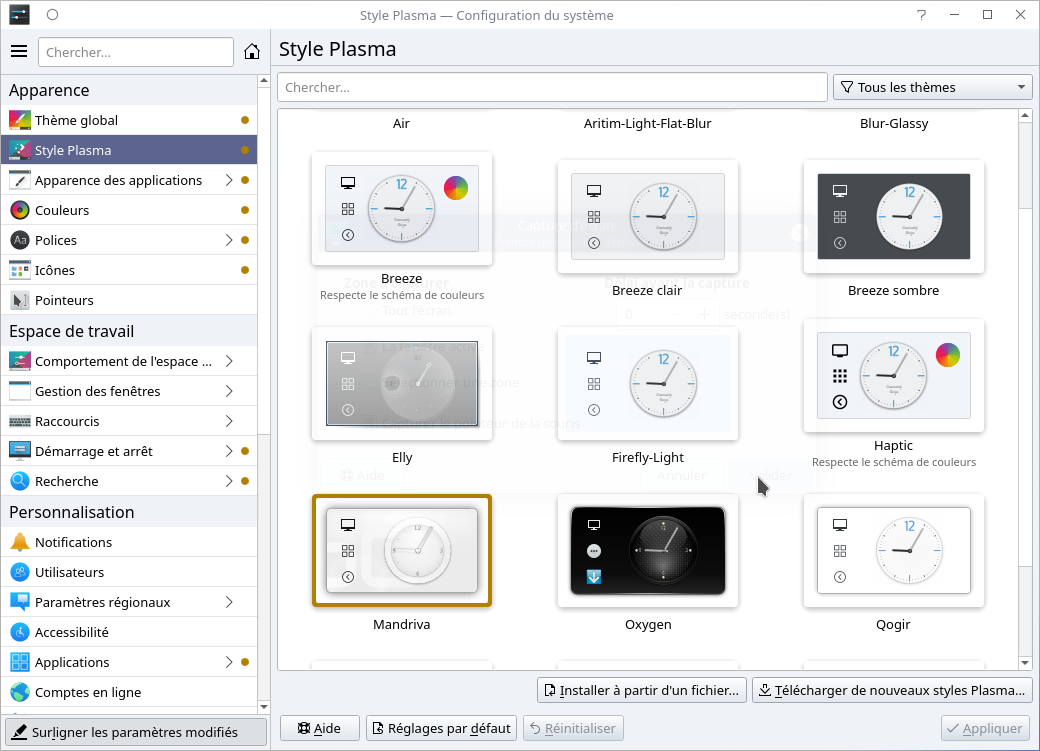The image size is (1040, 751).
Task: Click the pin circle icon in title bar
Action: coord(52,15)
